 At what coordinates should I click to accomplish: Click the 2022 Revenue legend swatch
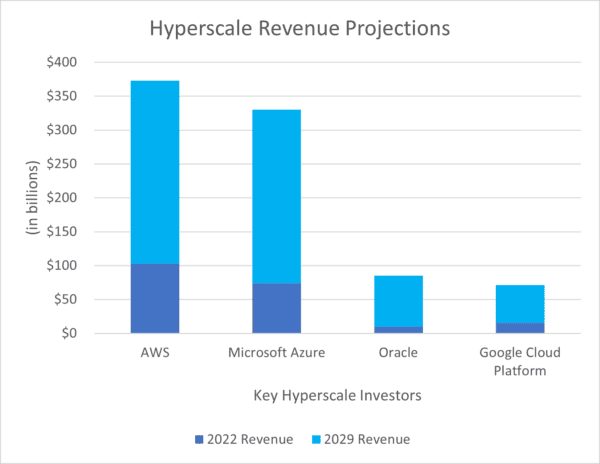click(199, 440)
